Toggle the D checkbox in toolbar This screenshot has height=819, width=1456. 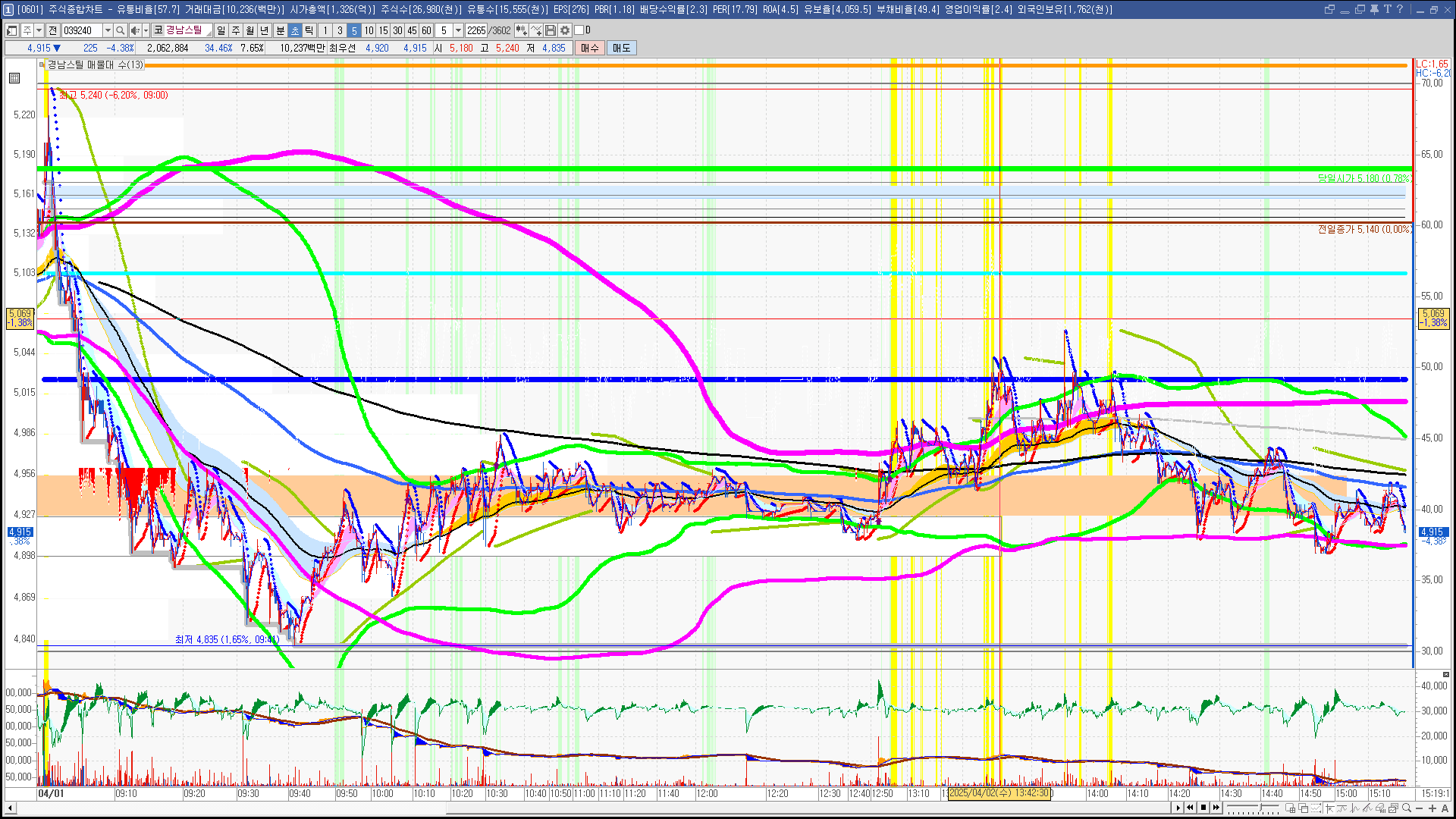[x=579, y=30]
